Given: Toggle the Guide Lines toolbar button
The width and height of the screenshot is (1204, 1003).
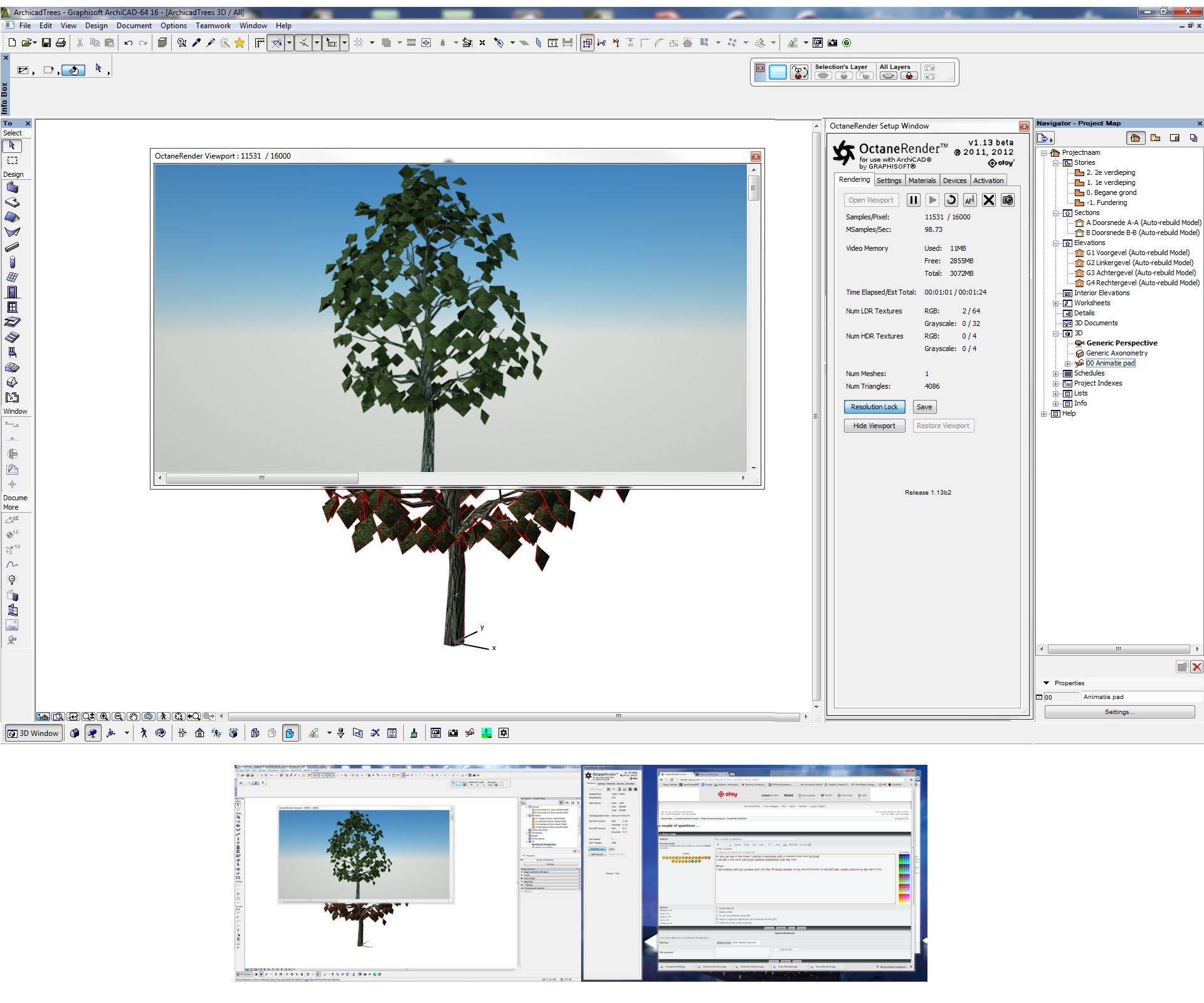Looking at the screenshot, I should point(277,43).
